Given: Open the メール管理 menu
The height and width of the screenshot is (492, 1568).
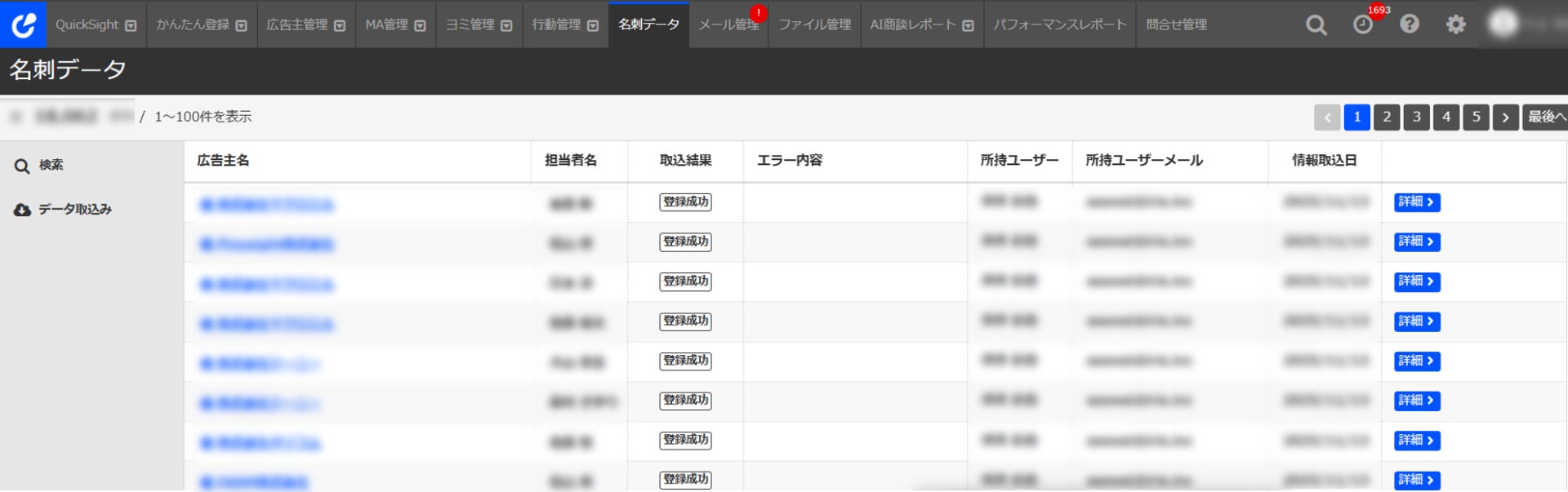Looking at the screenshot, I should pyautogui.click(x=728, y=24).
